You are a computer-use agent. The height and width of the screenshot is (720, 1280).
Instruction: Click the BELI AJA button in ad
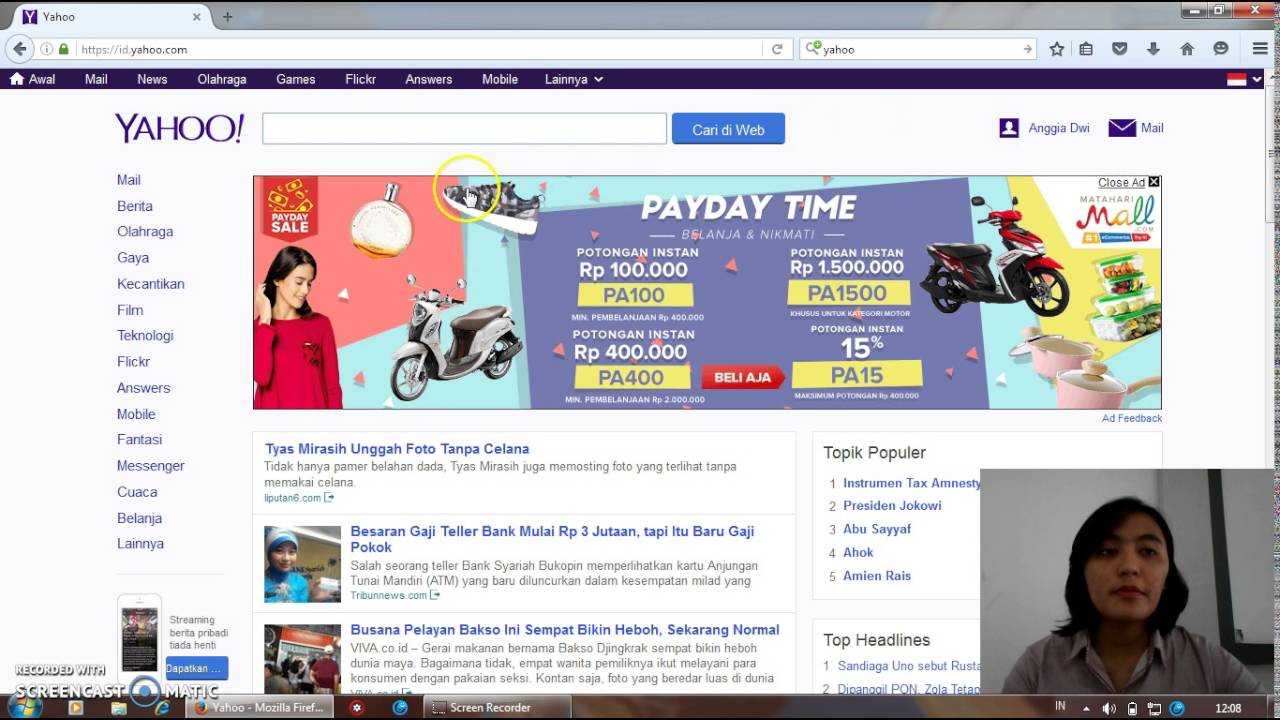click(x=743, y=377)
